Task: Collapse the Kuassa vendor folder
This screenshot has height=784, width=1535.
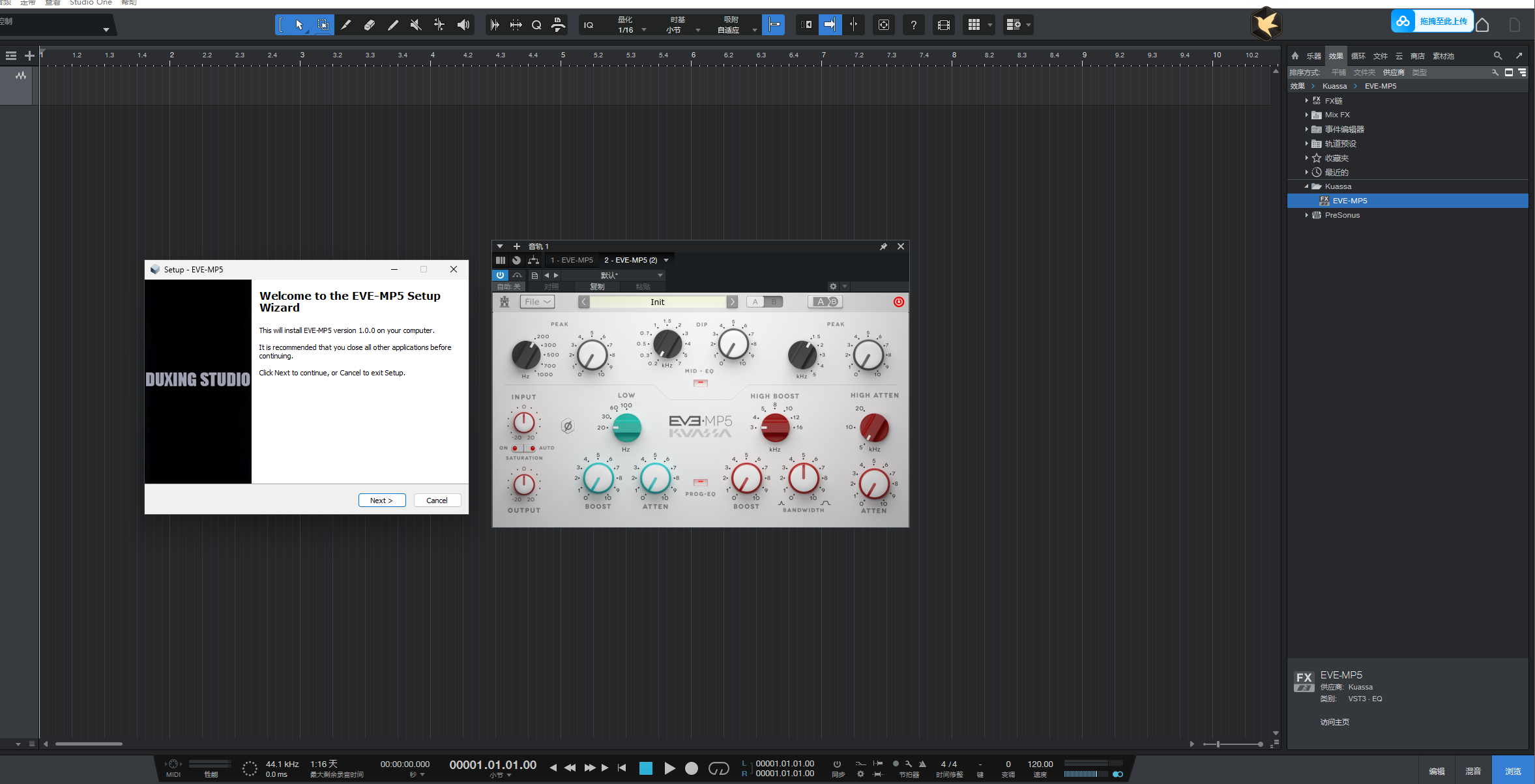Action: tap(1306, 186)
